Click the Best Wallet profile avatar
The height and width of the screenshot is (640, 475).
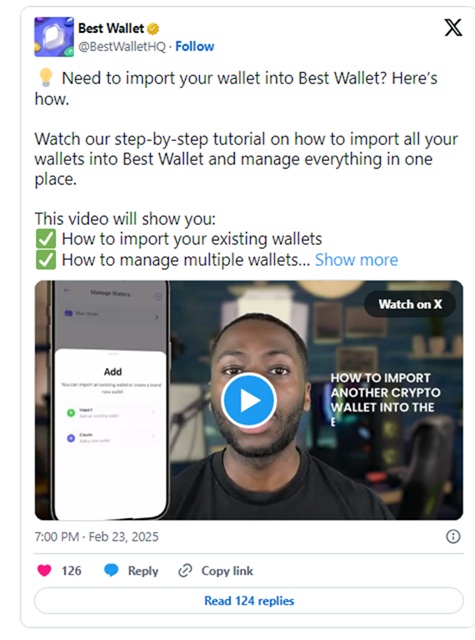tap(54, 37)
